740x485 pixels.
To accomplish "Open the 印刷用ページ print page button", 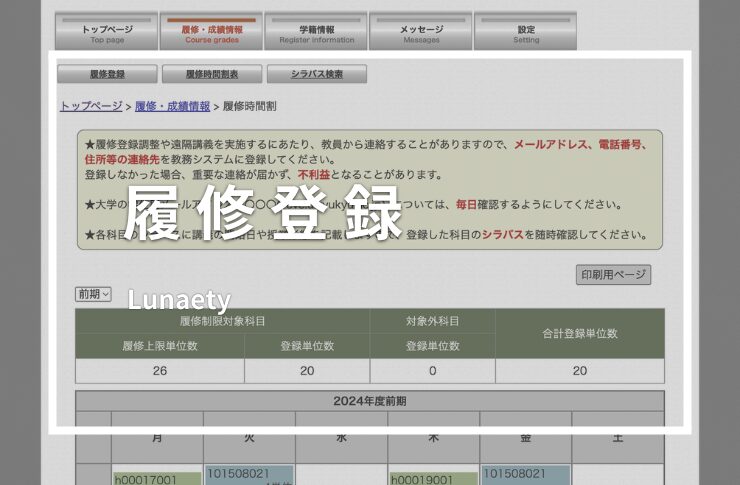I will [613, 275].
